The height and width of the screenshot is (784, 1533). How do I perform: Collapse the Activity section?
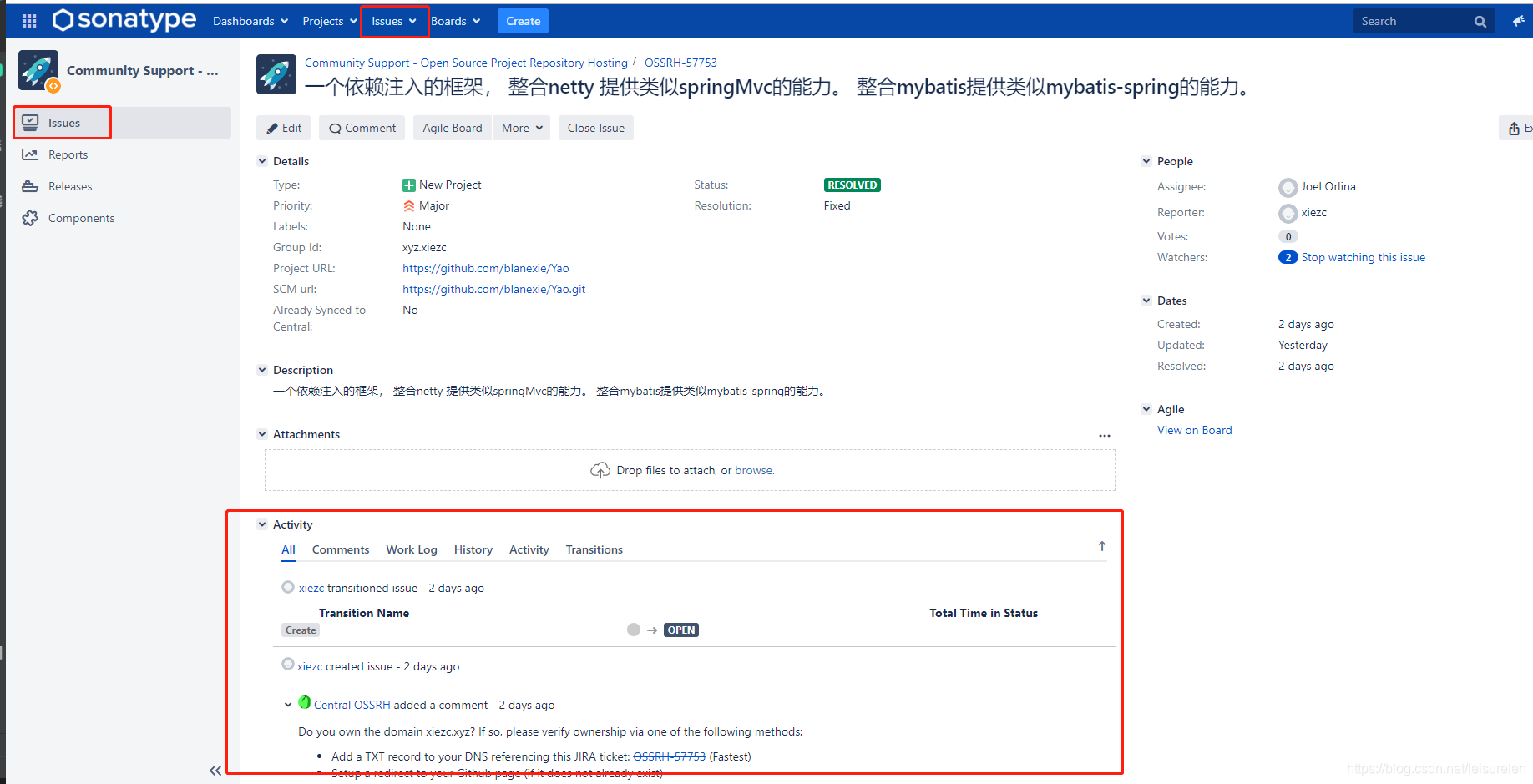[x=262, y=524]
